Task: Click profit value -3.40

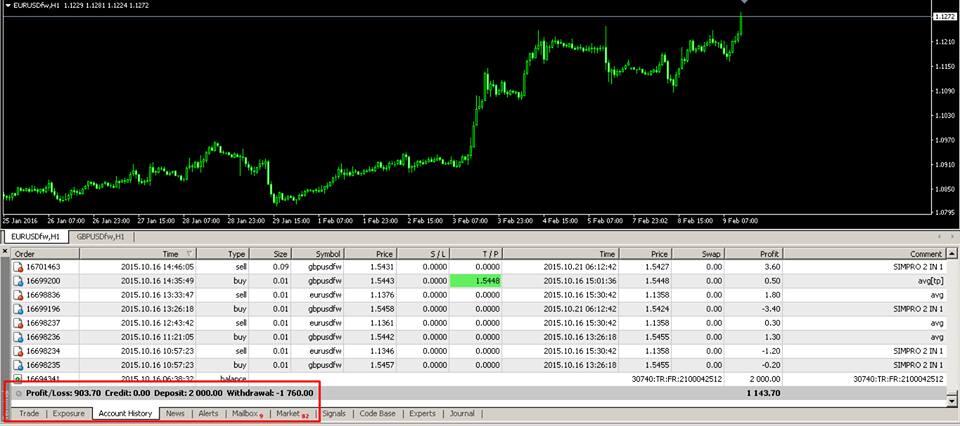Action: tap(771, 310)
